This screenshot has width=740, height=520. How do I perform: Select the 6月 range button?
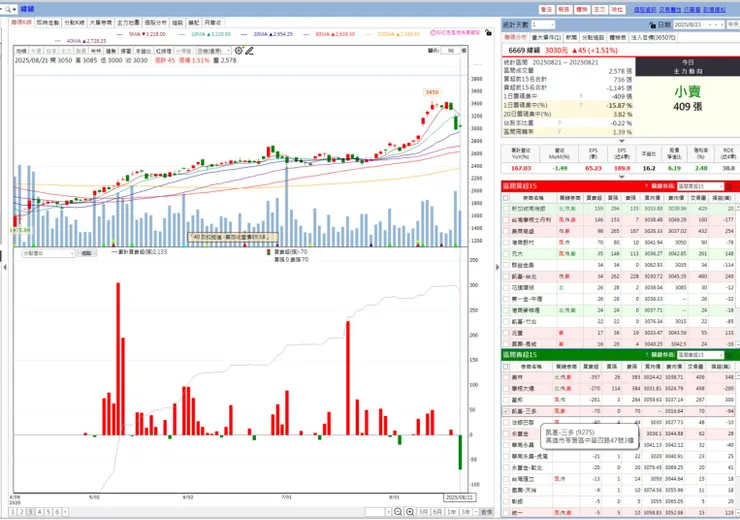pyautogui.click(x=437, y=512)
